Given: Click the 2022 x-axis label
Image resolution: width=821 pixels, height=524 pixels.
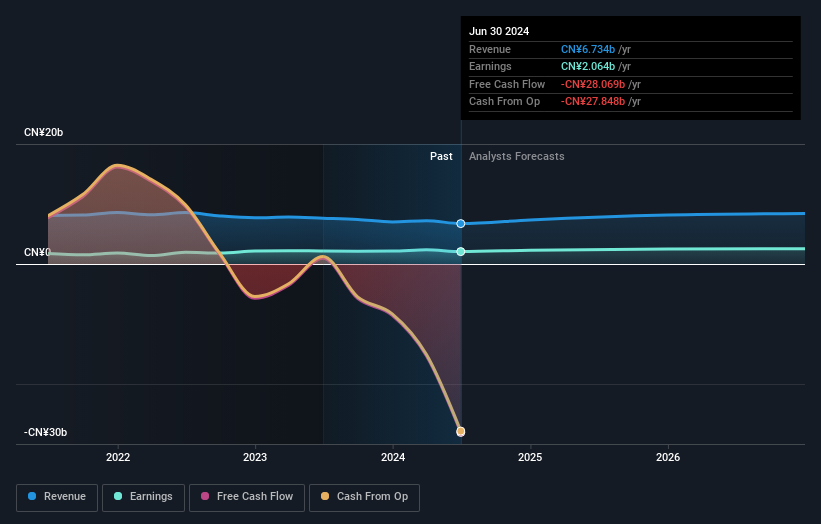Looking at the screenshot, I should pyautogui.click(x=118, y=457).
